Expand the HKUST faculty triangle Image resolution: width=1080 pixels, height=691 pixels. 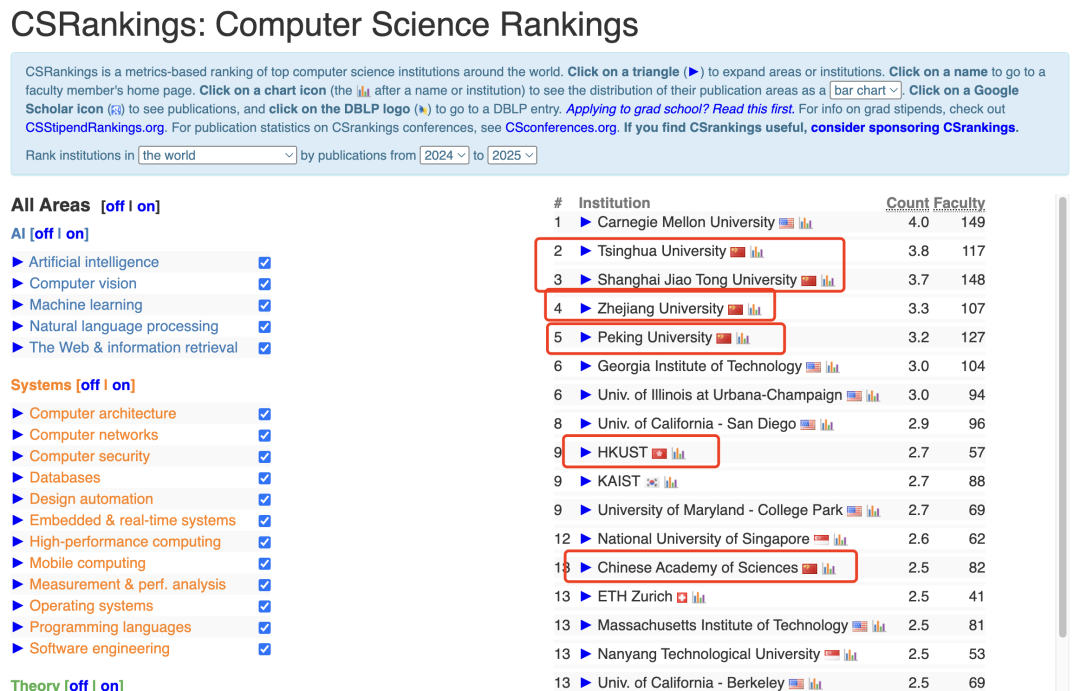[x=585, y=452]
